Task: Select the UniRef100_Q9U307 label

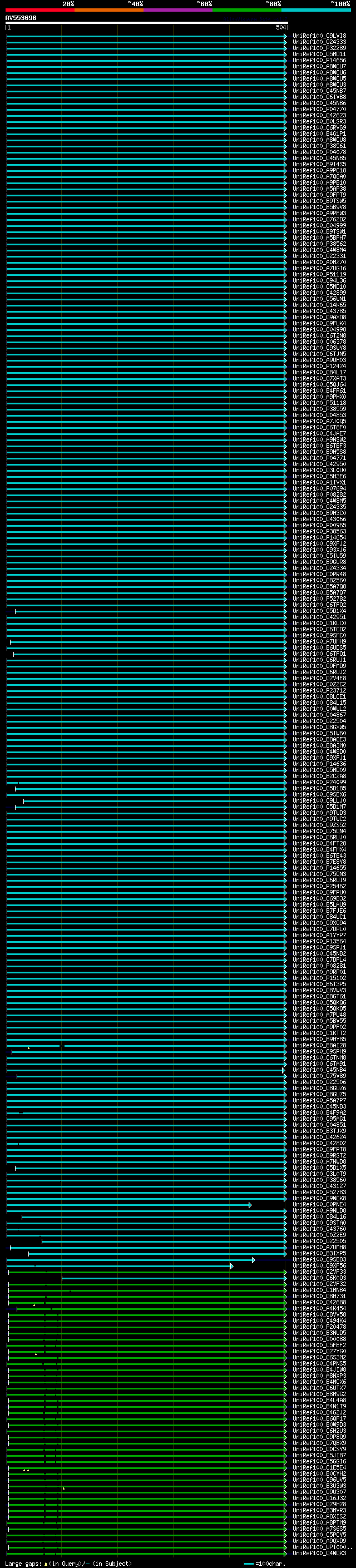Action: [x=319, y=1492]
